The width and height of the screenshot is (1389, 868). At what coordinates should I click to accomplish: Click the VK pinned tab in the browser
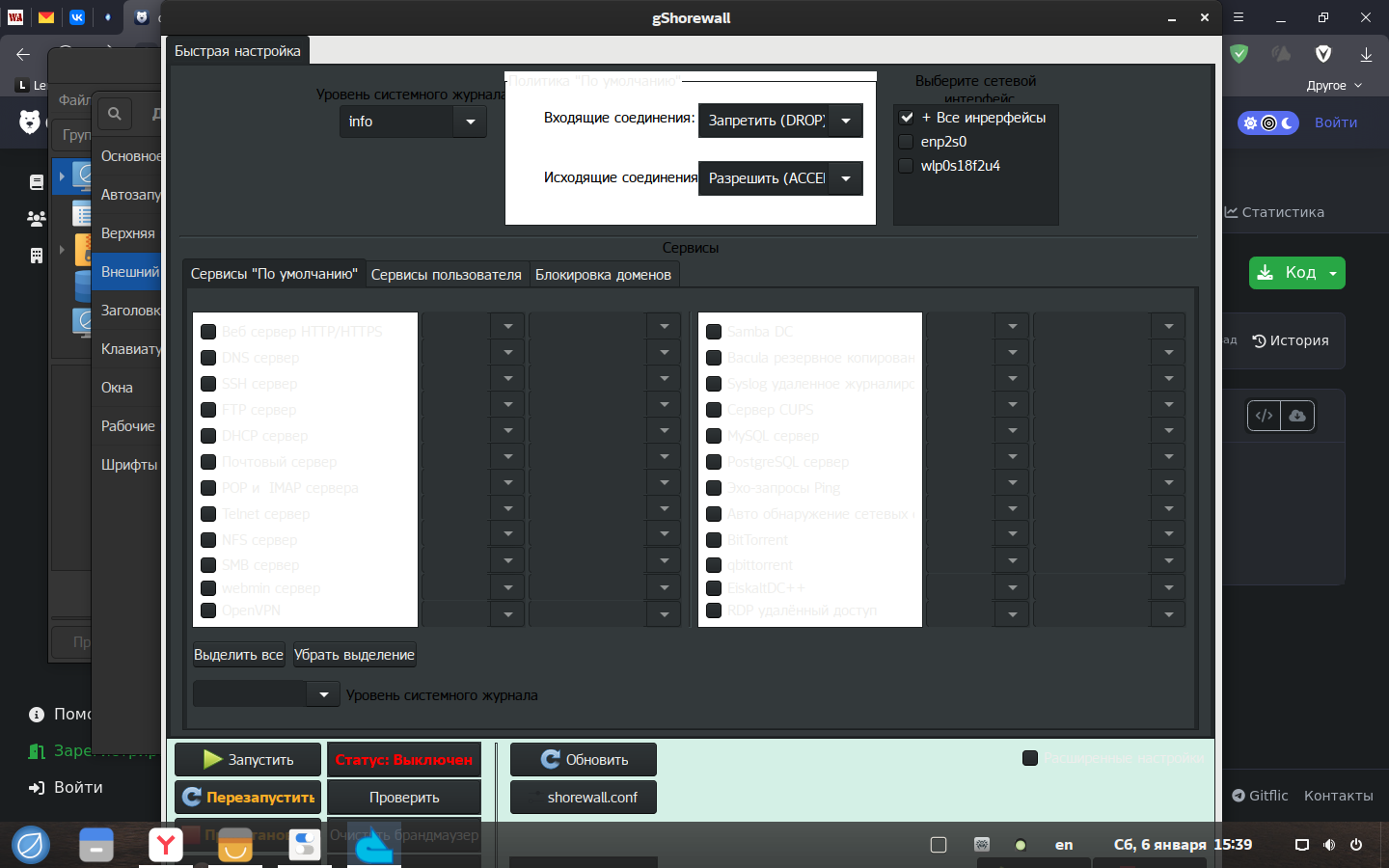77,17
